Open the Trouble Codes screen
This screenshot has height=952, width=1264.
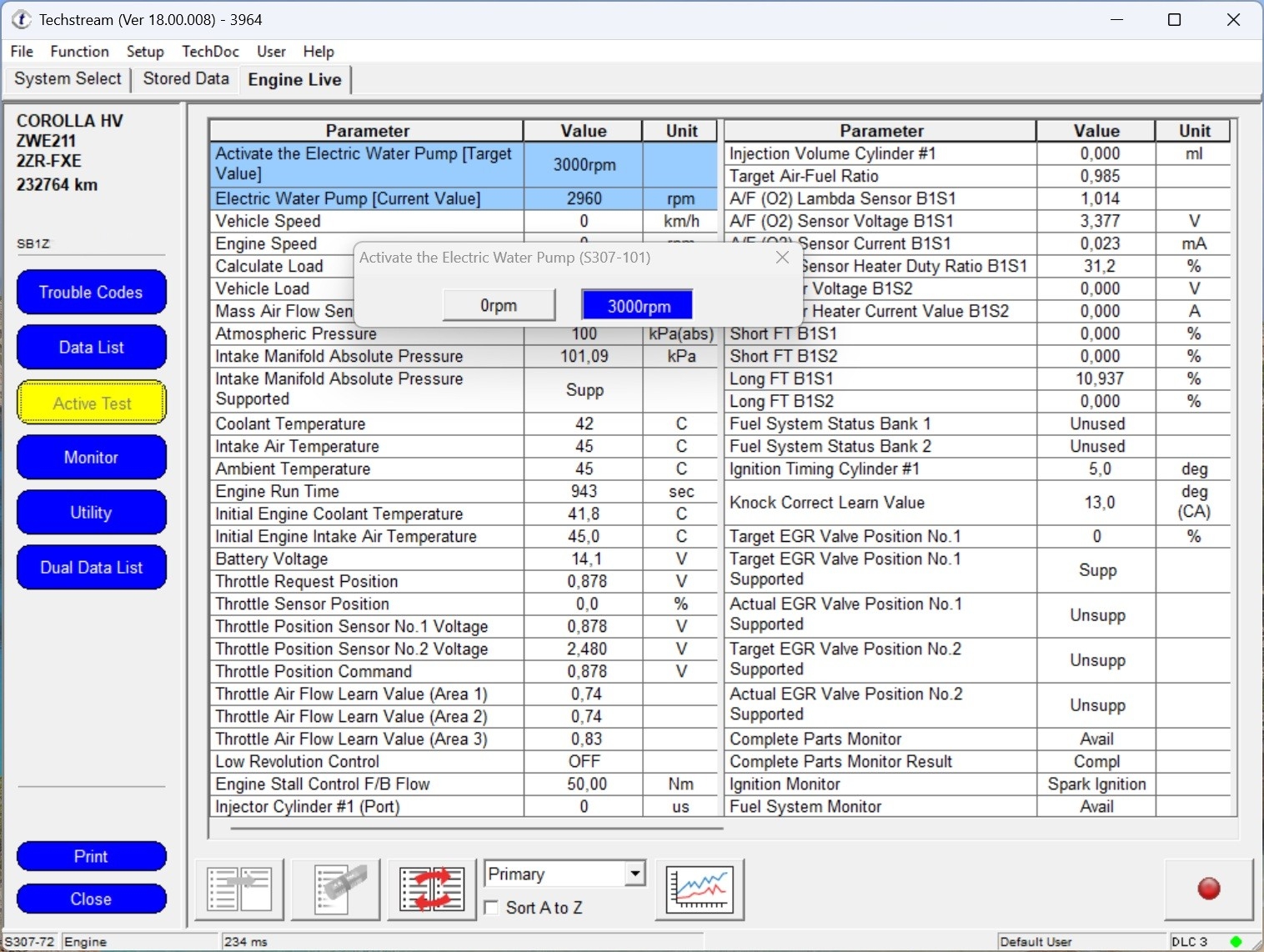[91, 293]
